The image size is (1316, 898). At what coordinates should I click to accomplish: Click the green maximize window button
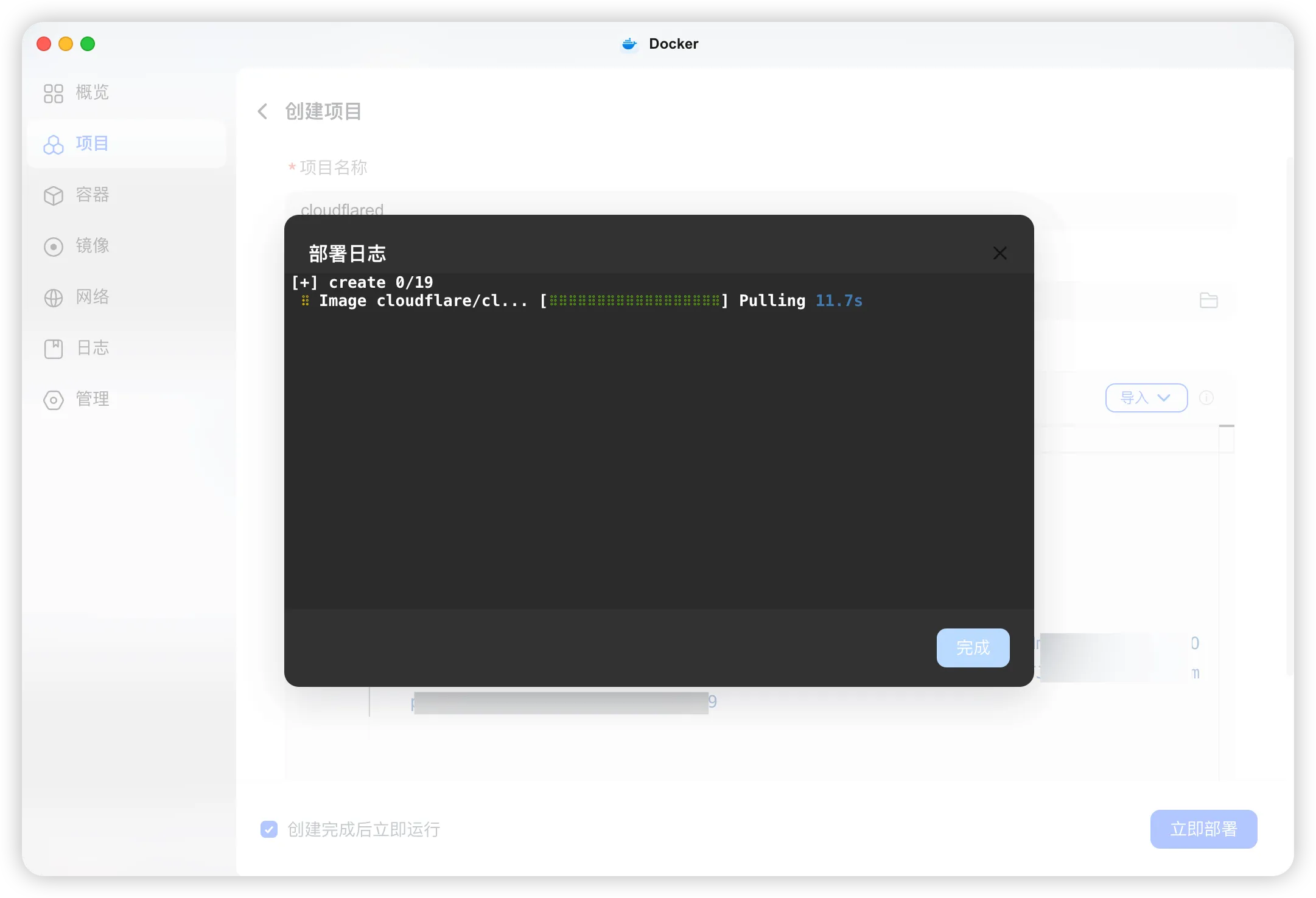(88, 44)
